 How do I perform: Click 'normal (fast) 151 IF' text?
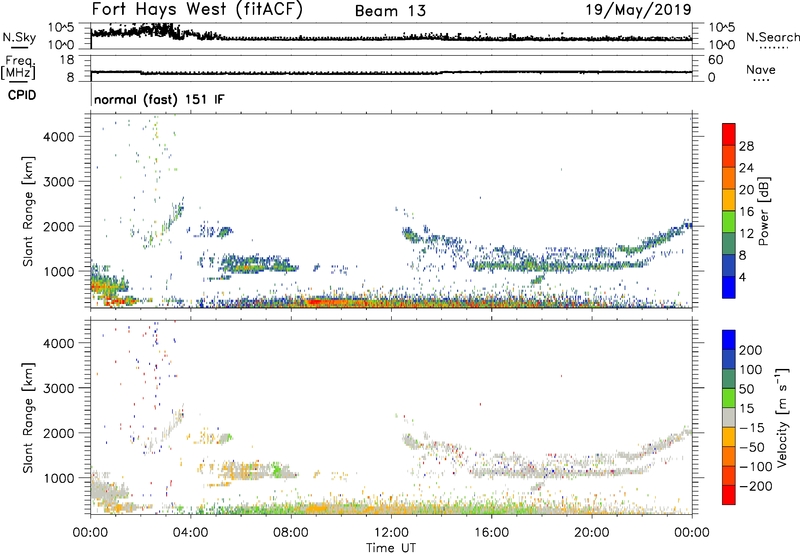(159, 99)
